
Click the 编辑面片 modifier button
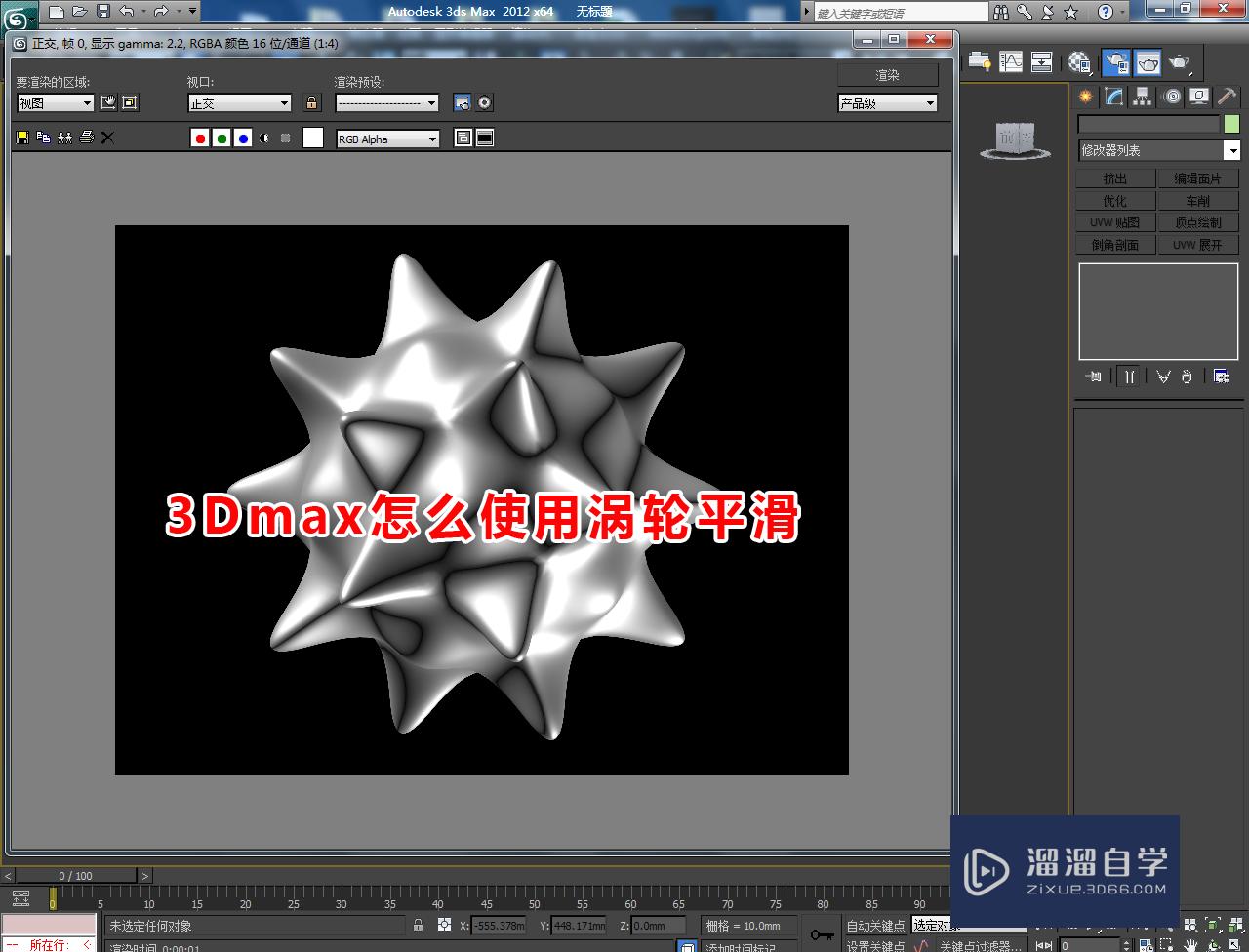[1198, 178]
